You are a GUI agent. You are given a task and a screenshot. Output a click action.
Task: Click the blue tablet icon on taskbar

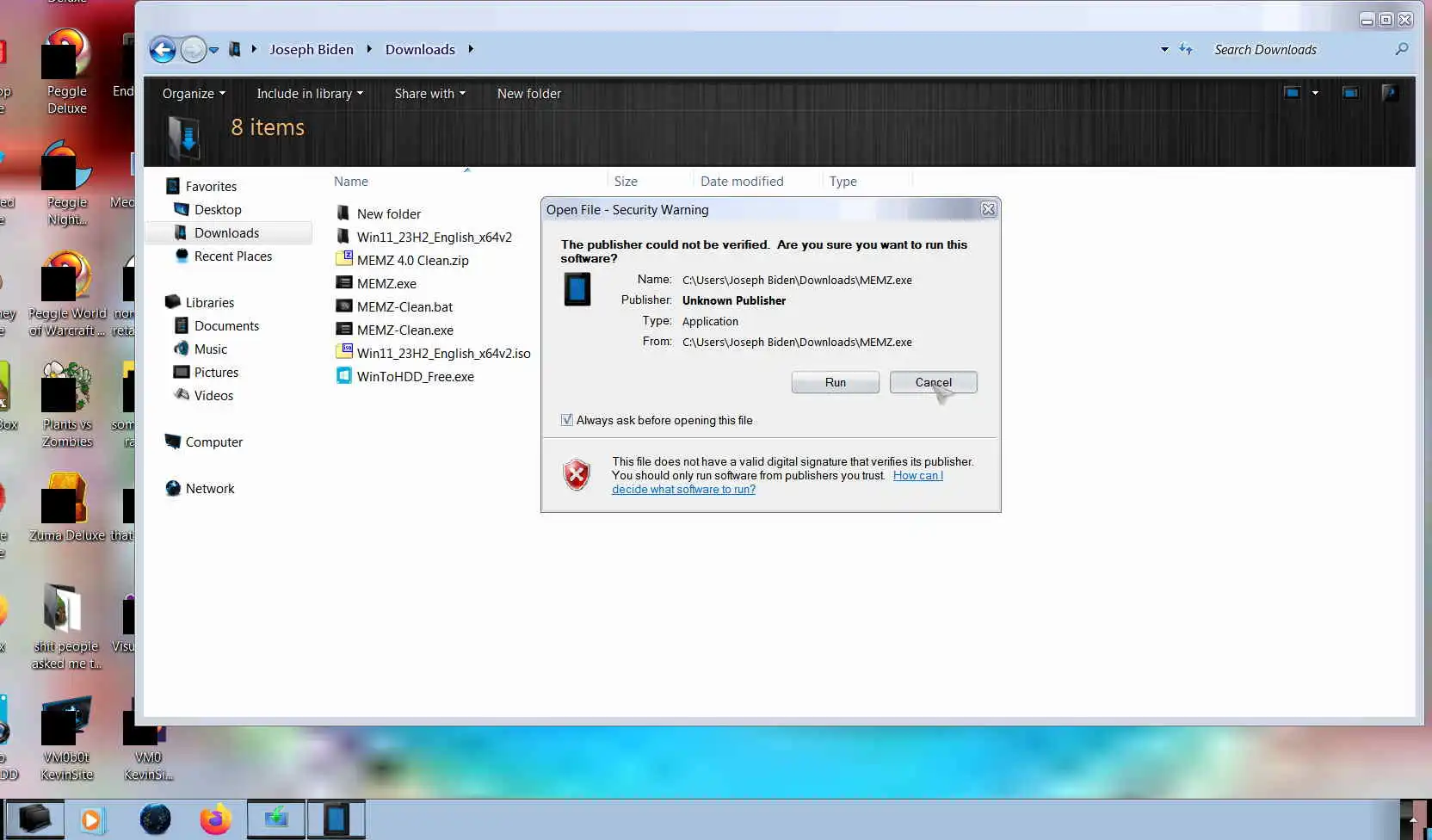point(336,818)
